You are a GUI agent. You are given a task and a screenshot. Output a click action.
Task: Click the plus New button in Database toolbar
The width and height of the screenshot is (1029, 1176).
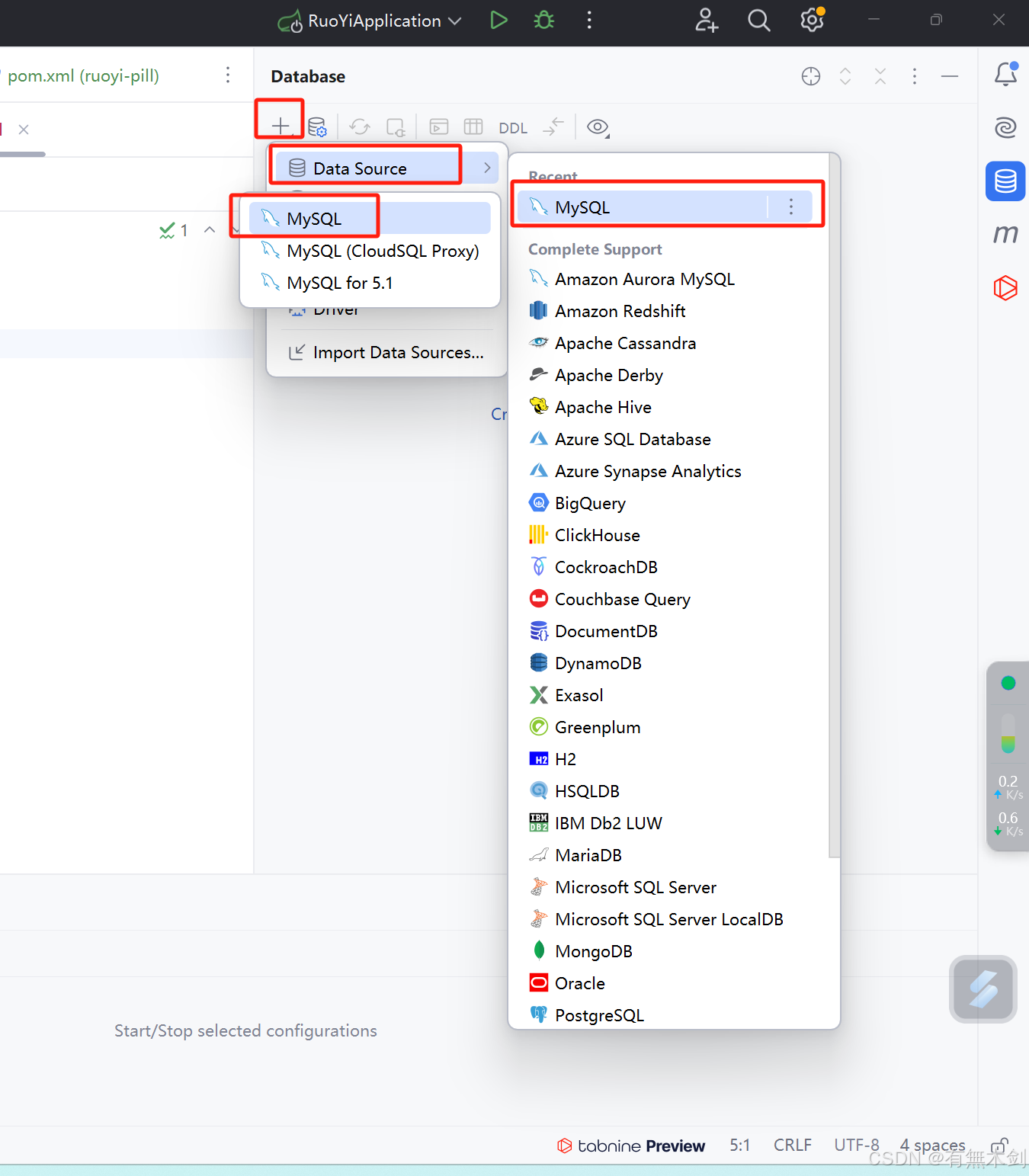pos(280,126)
